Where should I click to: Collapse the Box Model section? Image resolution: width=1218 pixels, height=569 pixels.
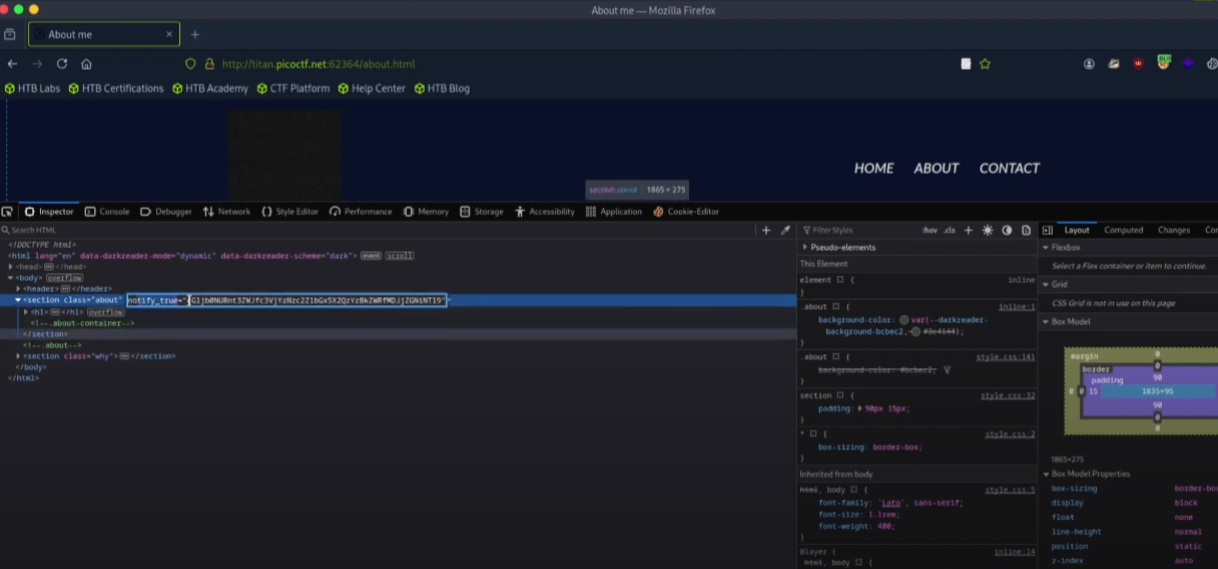pyautogui.click(x=1047, y=321)
